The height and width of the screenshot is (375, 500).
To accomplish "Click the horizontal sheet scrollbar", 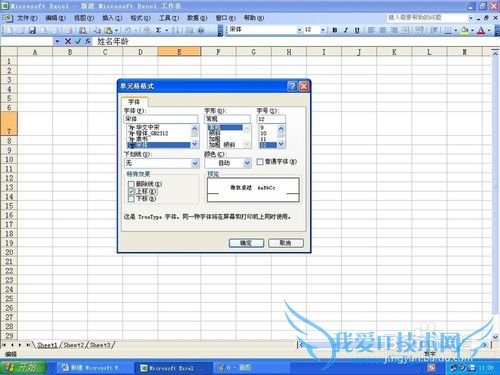I will (x=394, y=345).
